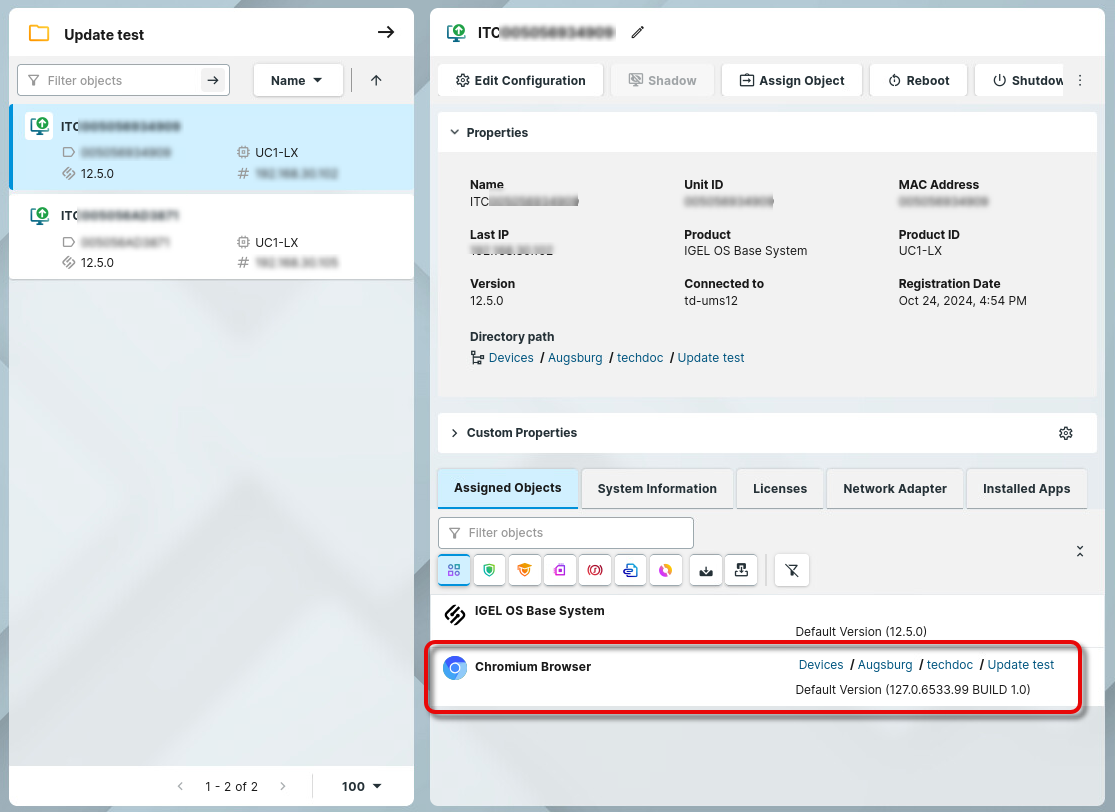This screenshot has width=1115, height=812.
Task: Open Custom Properties settings gear
Action: pyautogui.click(x=1066, y=433)
